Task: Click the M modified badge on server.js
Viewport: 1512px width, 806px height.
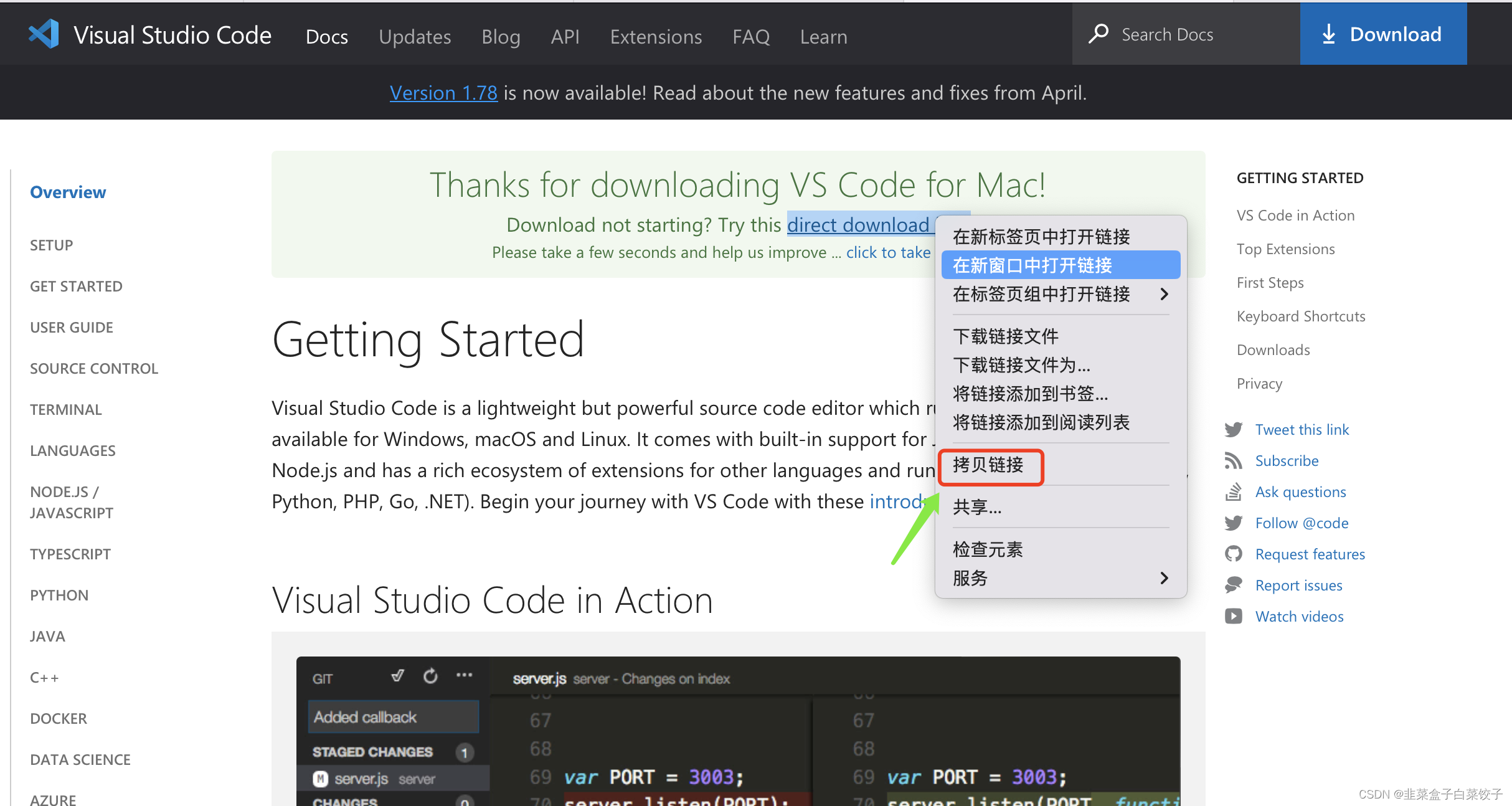Action: point(320,779)
